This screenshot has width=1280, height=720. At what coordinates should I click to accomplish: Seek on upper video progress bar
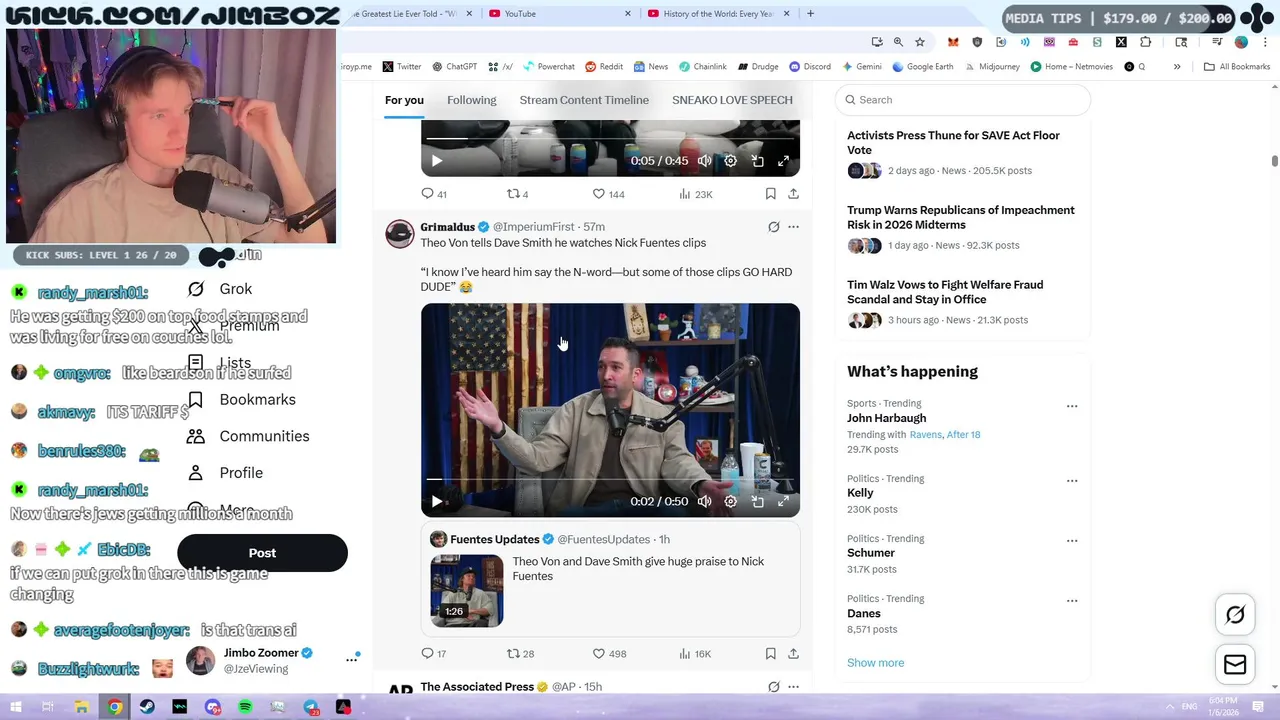(610, 139)
